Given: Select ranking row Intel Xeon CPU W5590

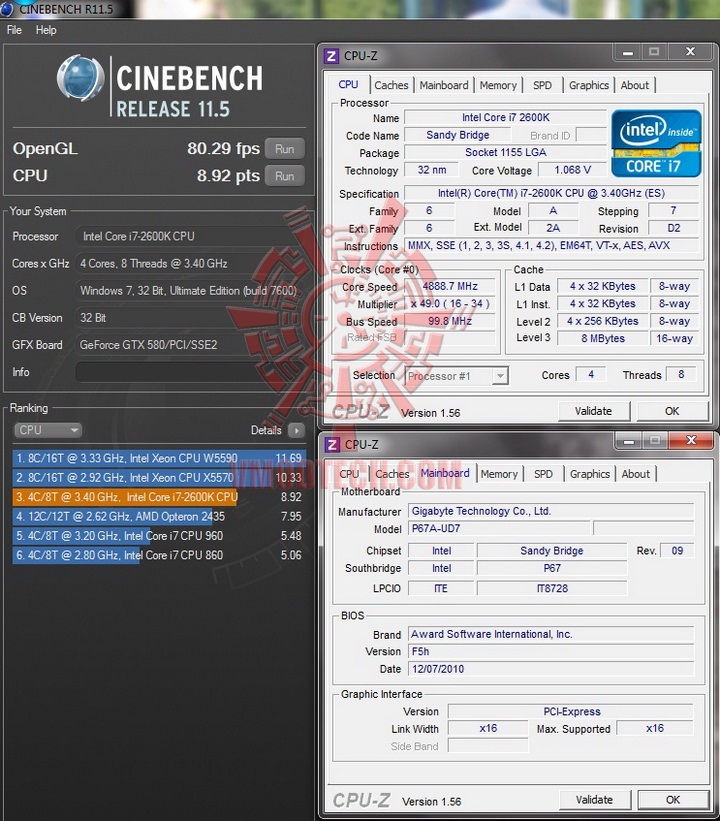Looking at the screenshot, I should pos(159,458).
